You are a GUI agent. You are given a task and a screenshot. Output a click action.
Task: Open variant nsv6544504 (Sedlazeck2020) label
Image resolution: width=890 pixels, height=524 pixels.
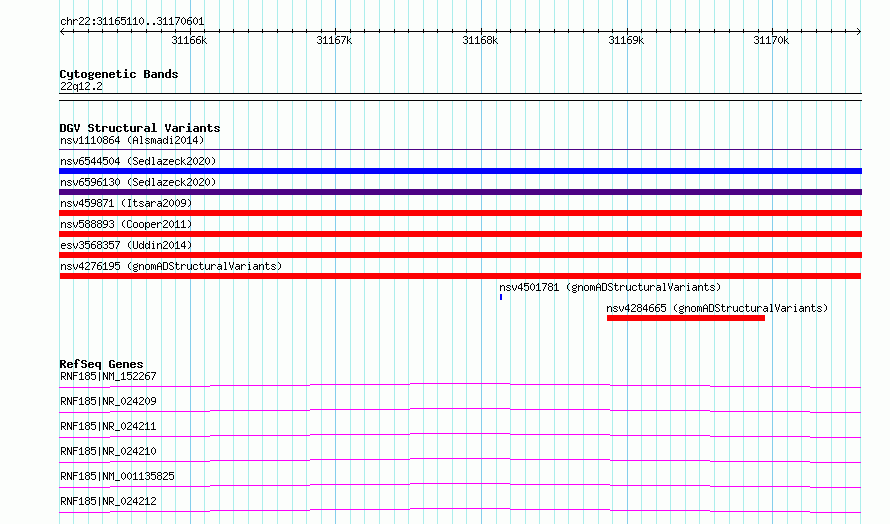(x=138, y=161)
